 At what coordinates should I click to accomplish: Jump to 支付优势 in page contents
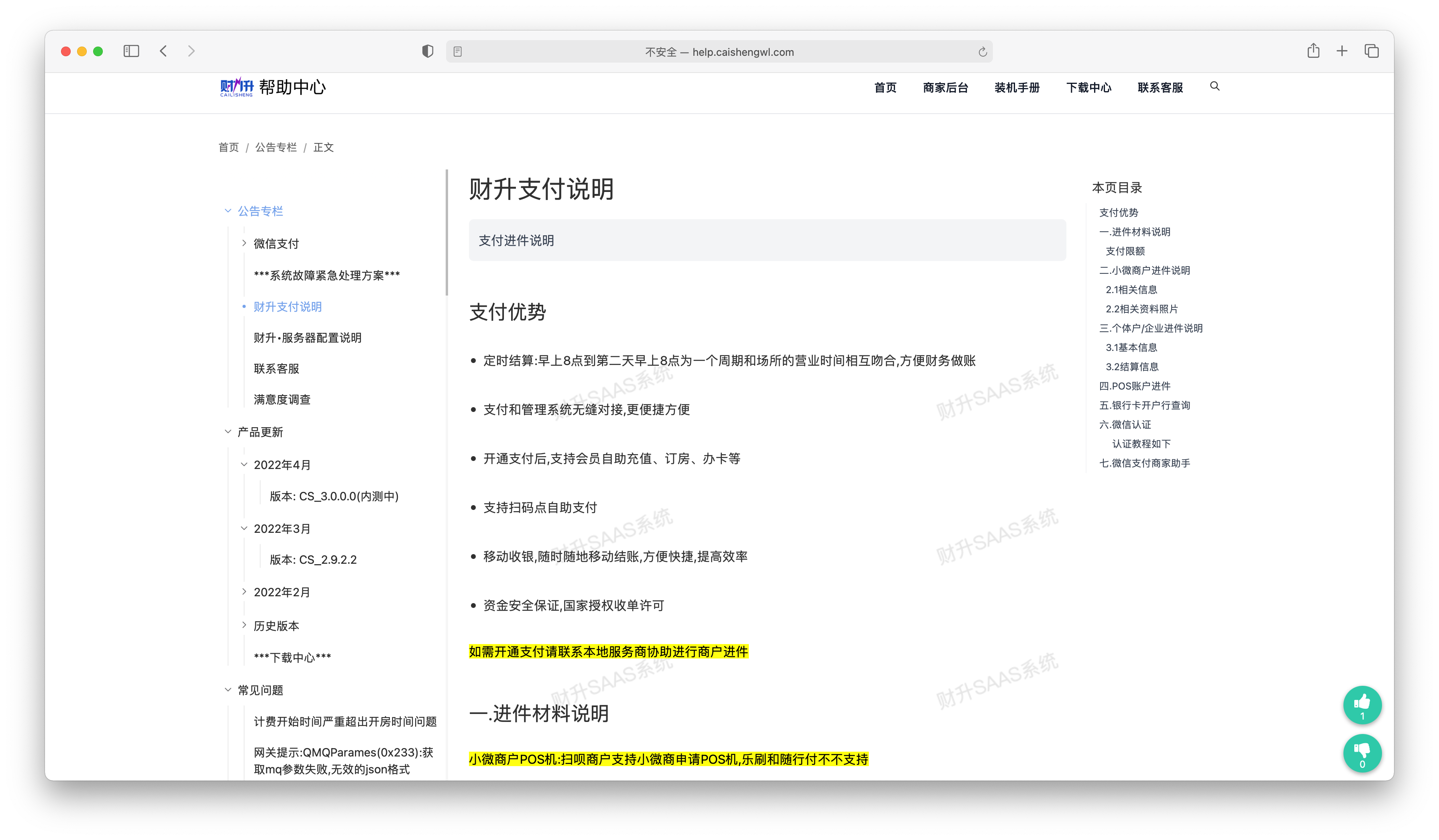click(1119, 212)
